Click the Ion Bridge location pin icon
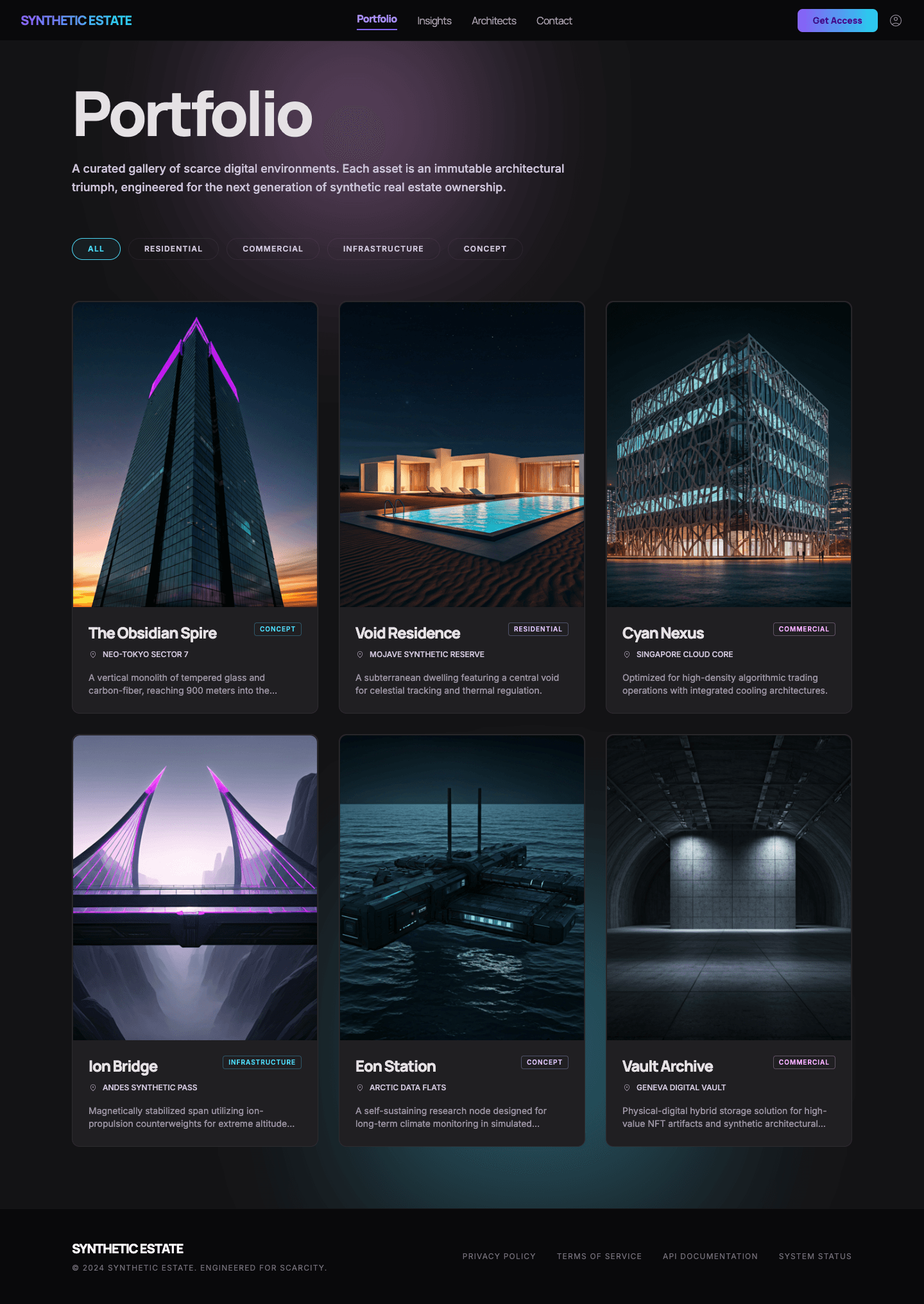Viewport: 924px width, 1304px height. [x=93, y=1088]
